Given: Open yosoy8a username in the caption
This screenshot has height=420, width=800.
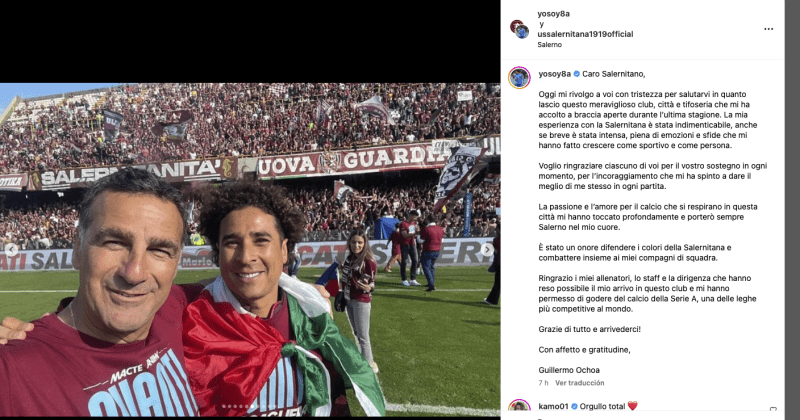Looking at the screenshot, I should coord(555,74).
